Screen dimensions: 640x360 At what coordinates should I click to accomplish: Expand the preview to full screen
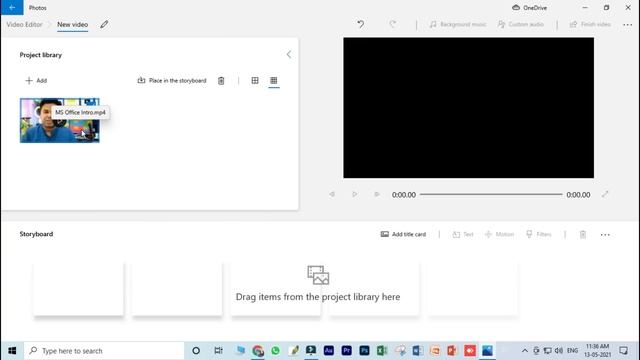[605, 195]
